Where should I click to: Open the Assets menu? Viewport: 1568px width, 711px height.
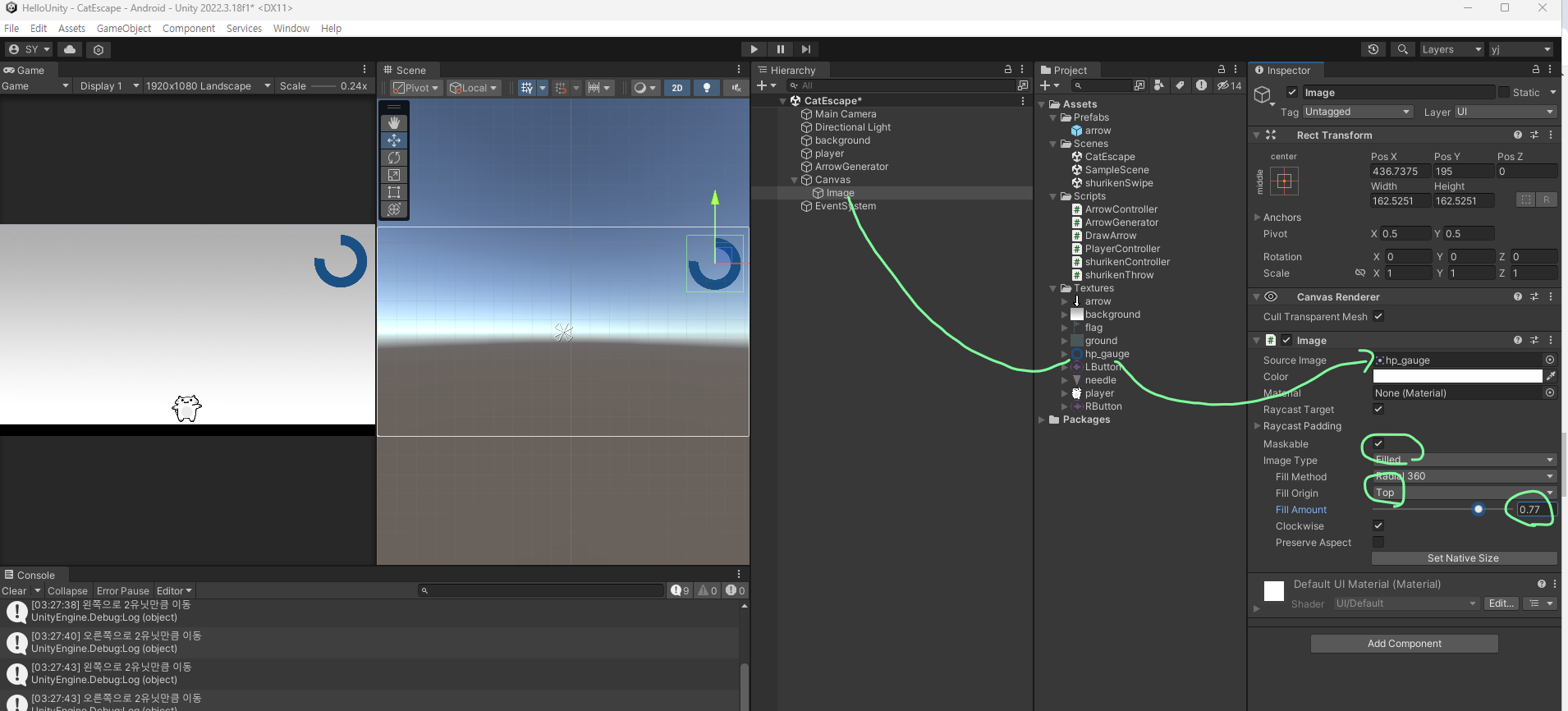coord(71,28)
